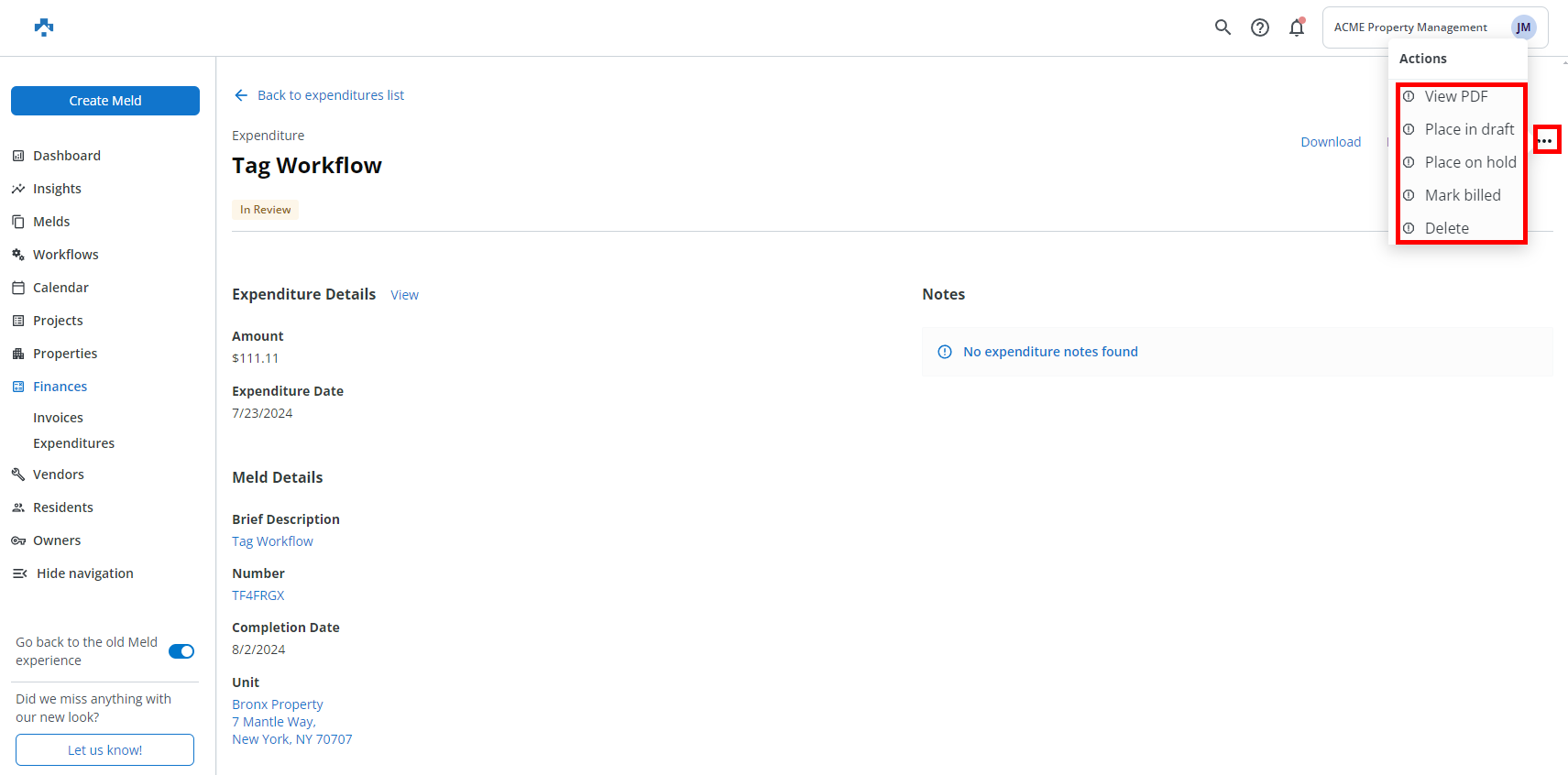
Task: Click the info icon in notes banner
Action: tap(945, 352)
